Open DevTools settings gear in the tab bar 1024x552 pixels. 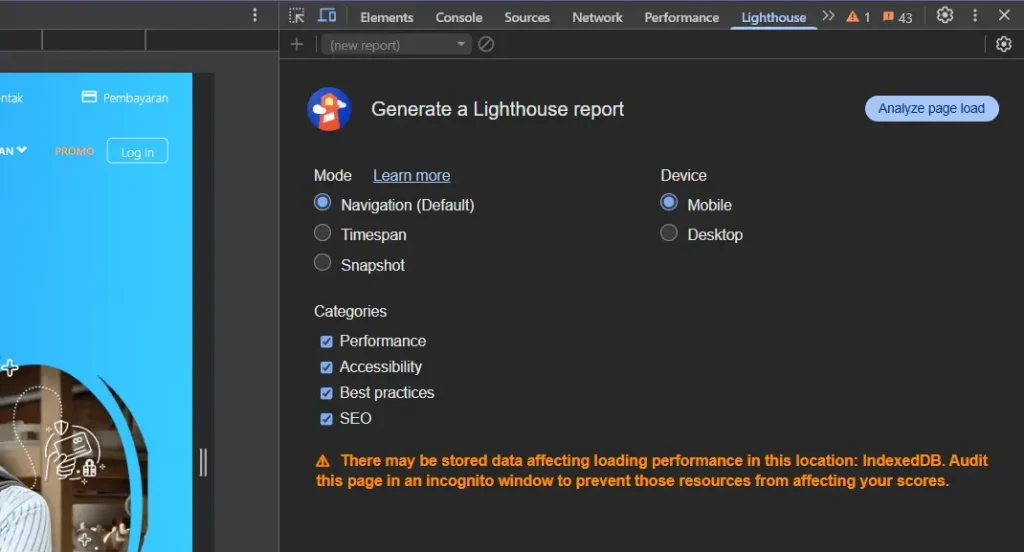click(x=945, y=15)
